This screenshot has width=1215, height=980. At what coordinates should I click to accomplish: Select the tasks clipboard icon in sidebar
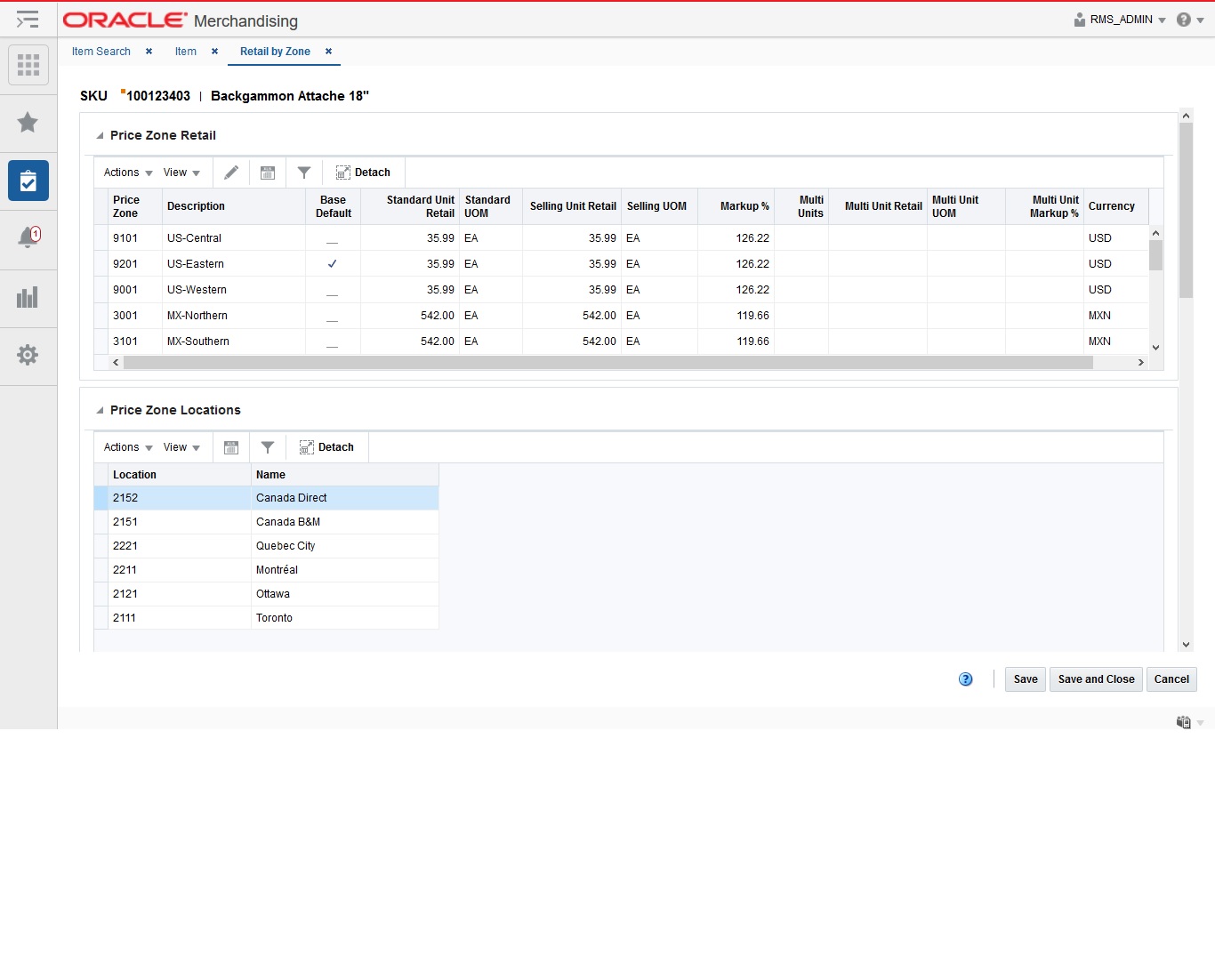tap(28, 181)
